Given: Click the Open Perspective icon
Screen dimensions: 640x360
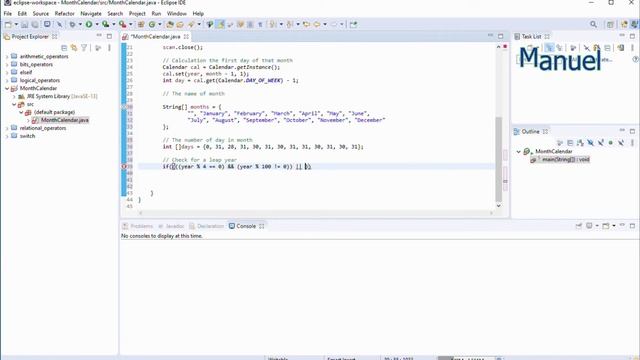Looking at the screenshot, I should pos(610,24).
